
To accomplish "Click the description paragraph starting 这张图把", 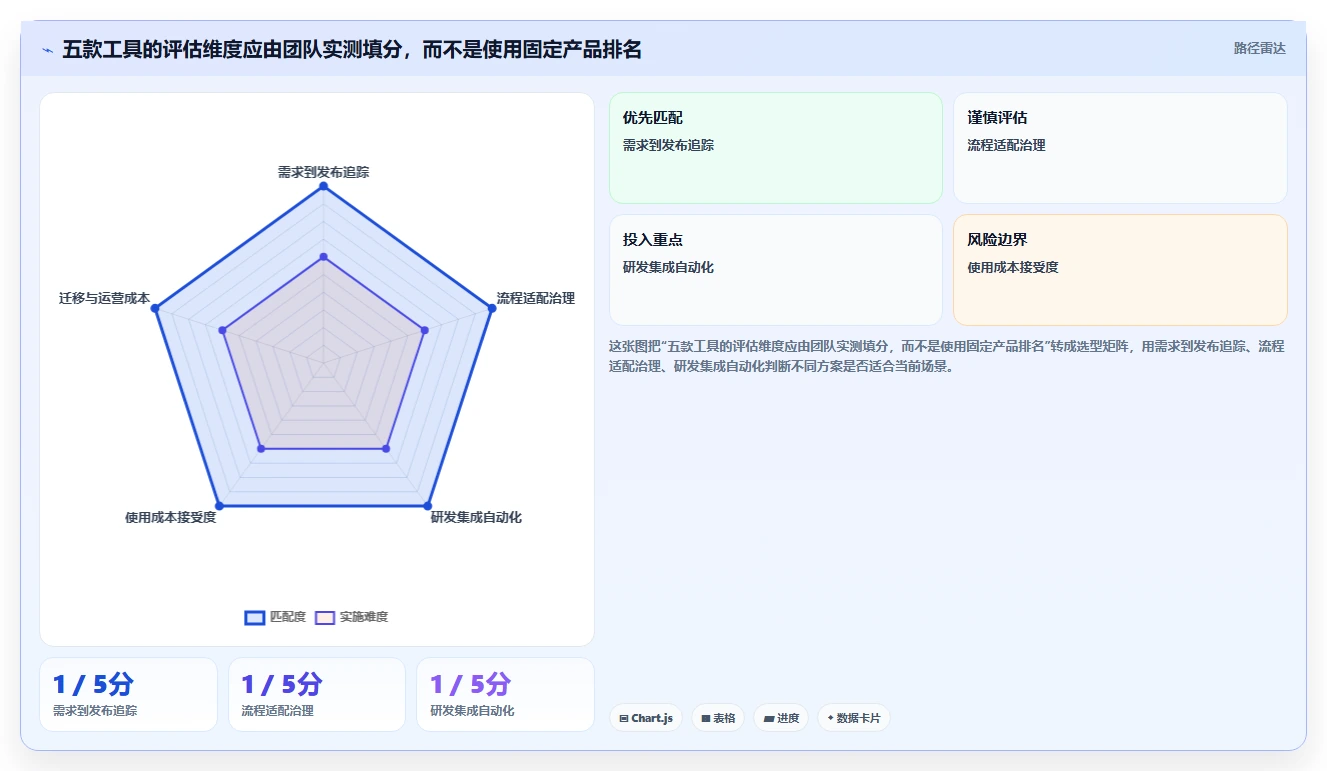I will pyautogui.click(x=947, y=356).
